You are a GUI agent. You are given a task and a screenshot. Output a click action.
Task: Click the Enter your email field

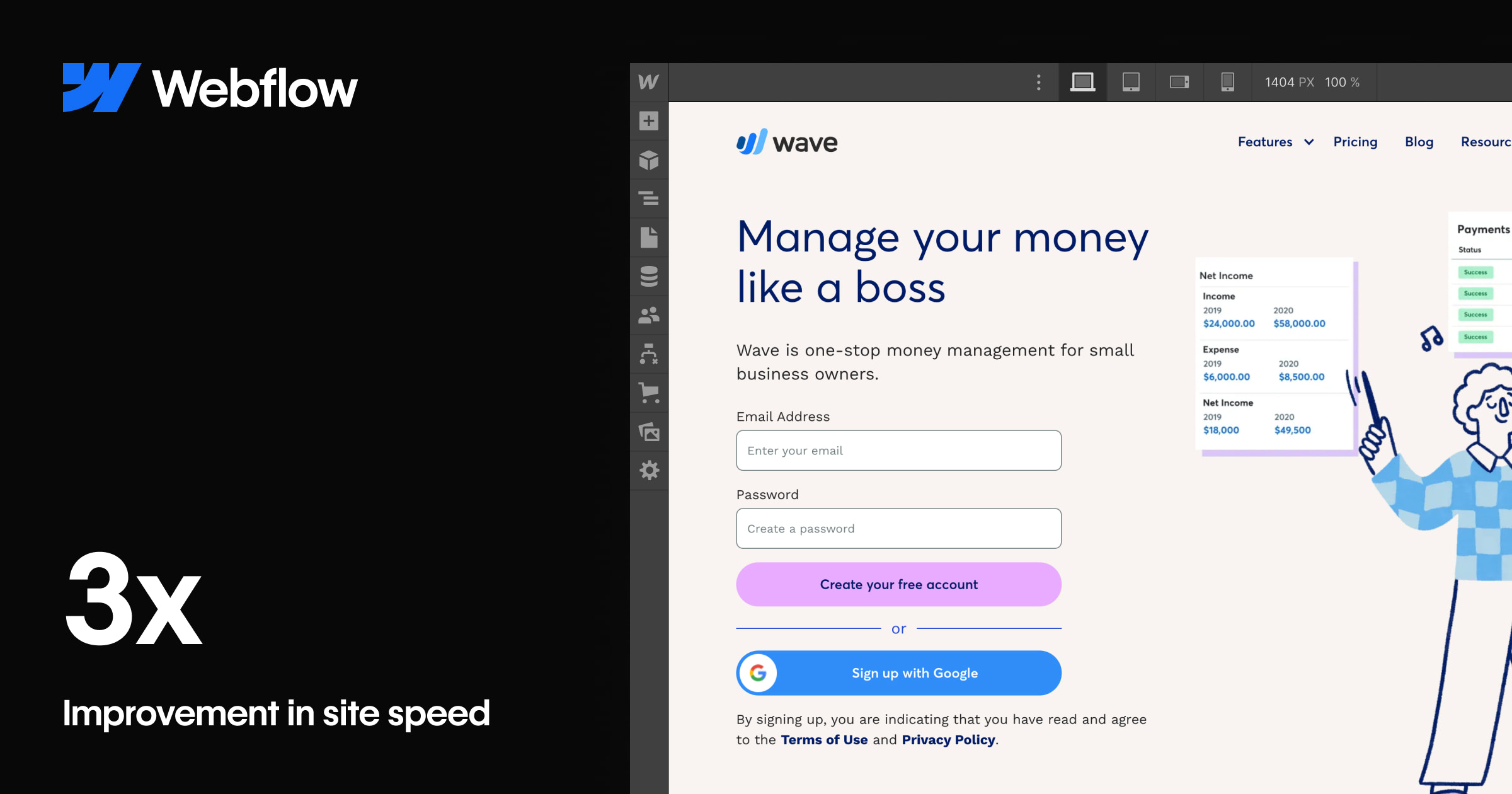coord(898,451)
